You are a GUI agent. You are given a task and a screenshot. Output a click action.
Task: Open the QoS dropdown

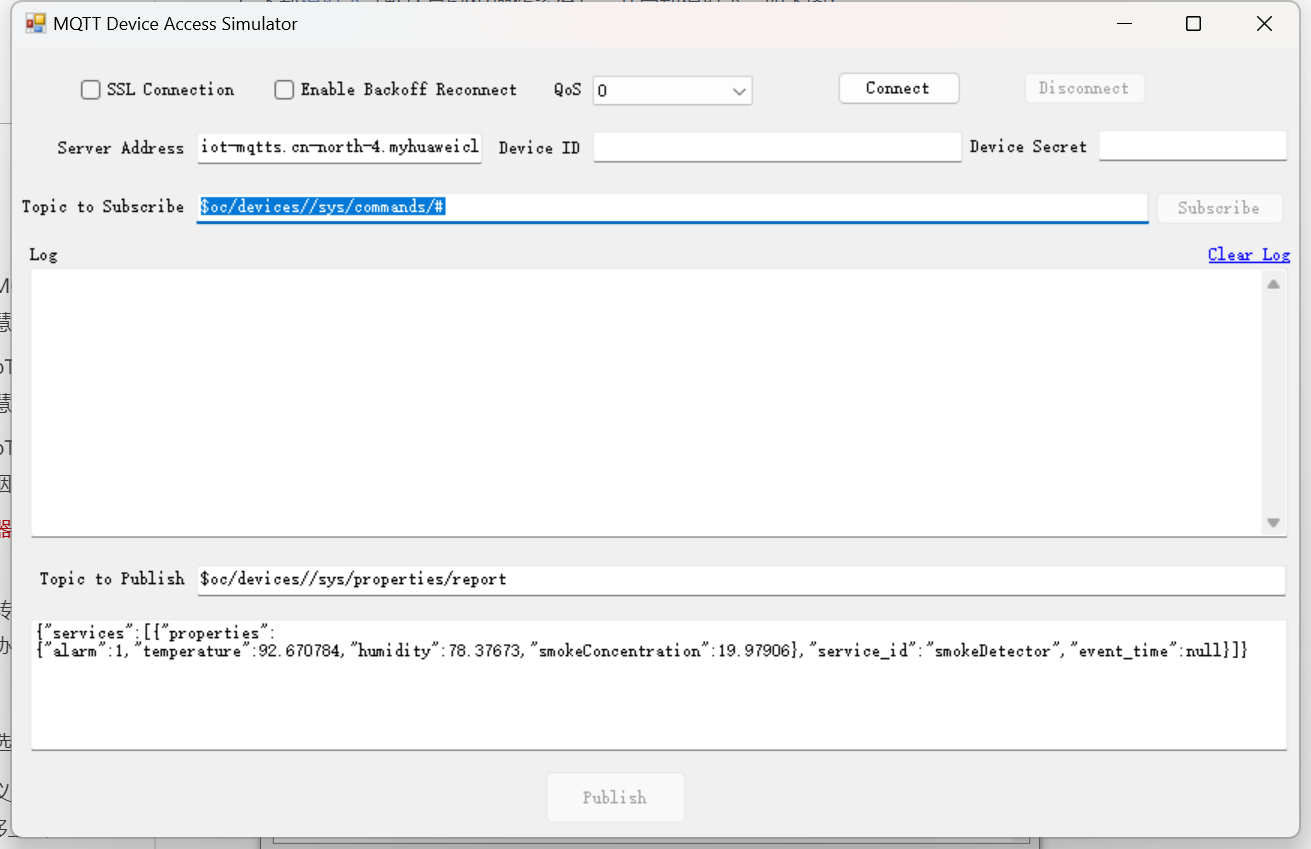click(x=672, y=91)
